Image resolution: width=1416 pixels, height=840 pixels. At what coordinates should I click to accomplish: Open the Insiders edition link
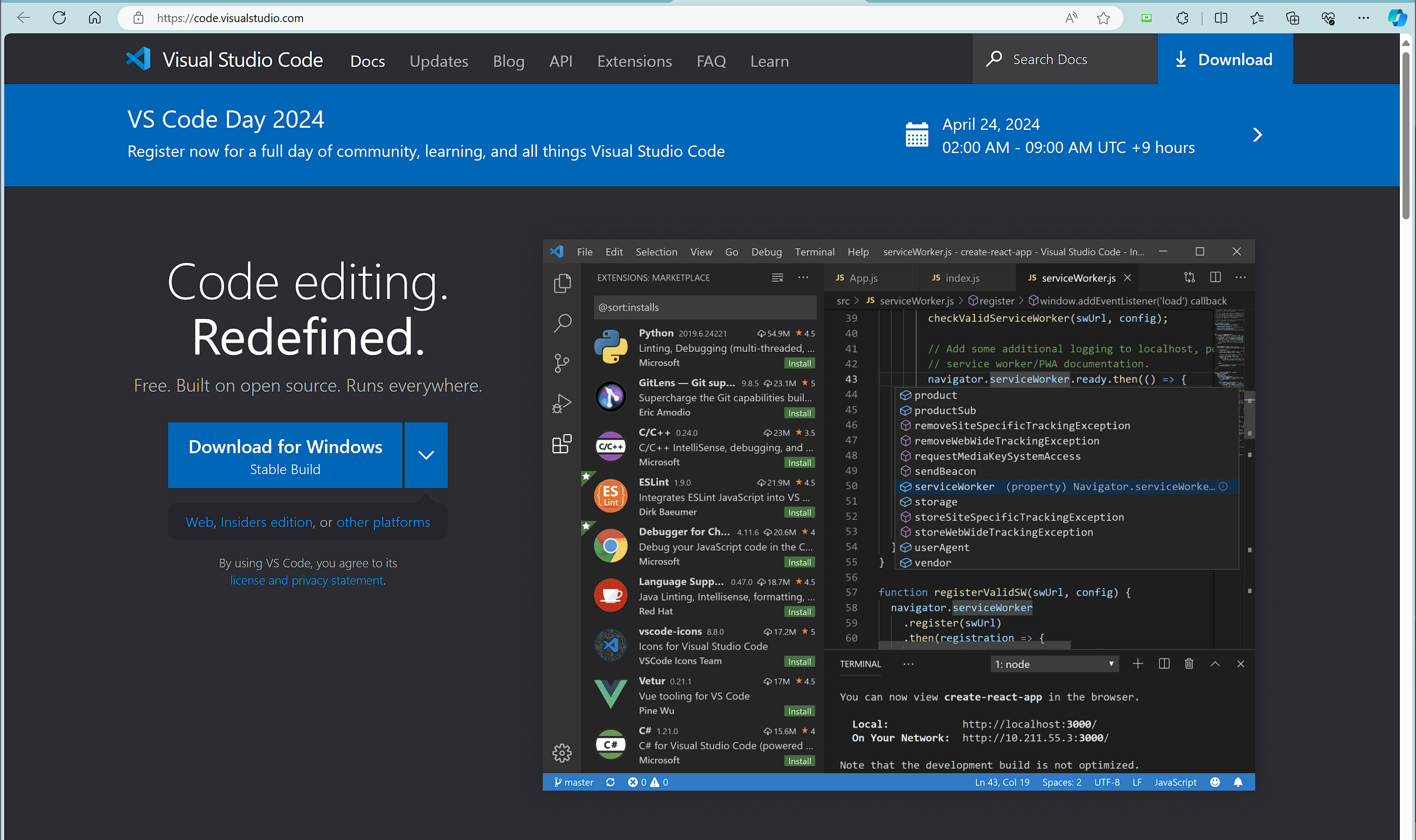click(267, 522)
